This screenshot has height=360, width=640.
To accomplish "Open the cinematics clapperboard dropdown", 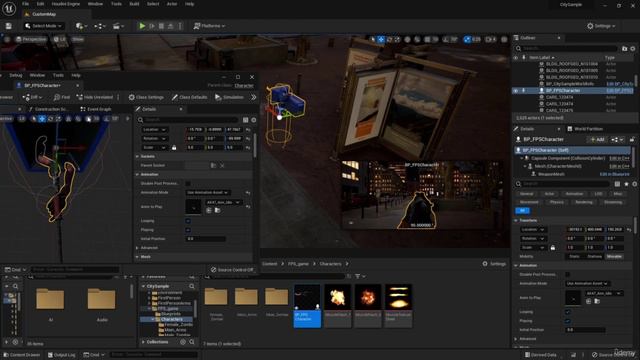I will point(118,26).
